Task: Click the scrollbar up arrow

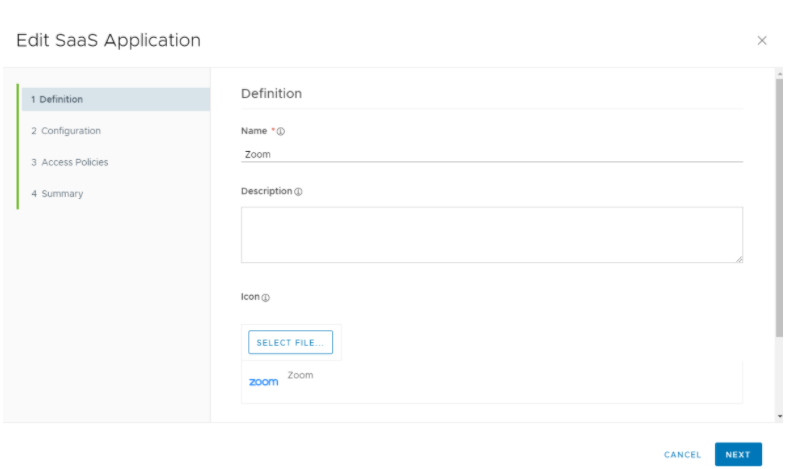Action: [779, 73]
